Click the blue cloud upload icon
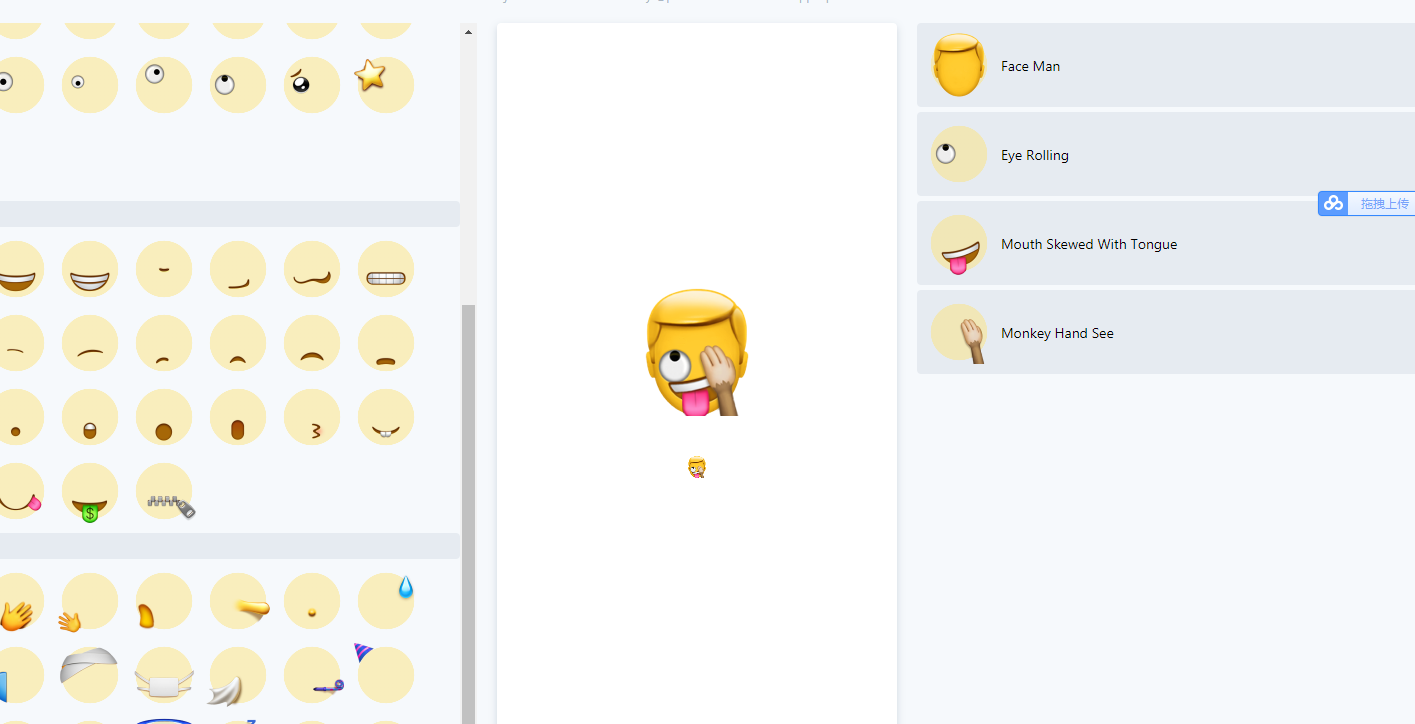 point(1333,204)
